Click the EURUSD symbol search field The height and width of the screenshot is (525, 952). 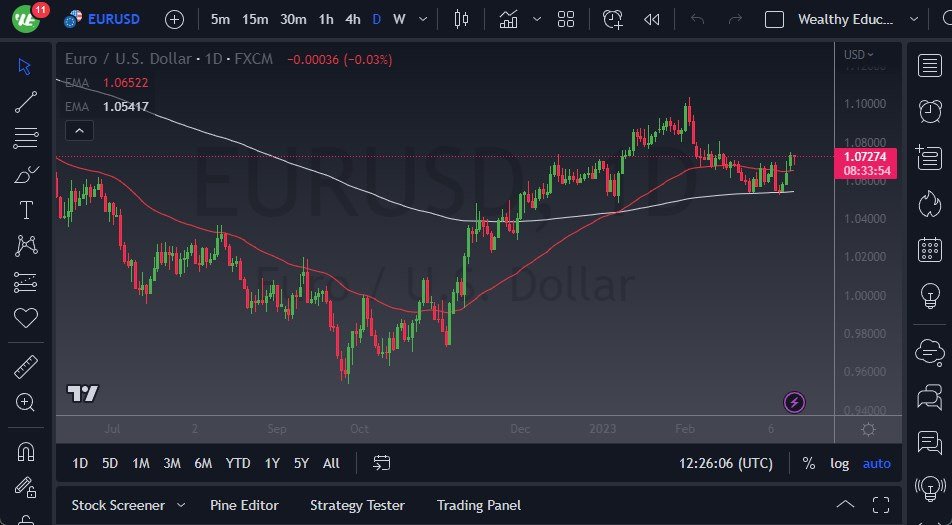pyautogui.click(x=113, y=19)
